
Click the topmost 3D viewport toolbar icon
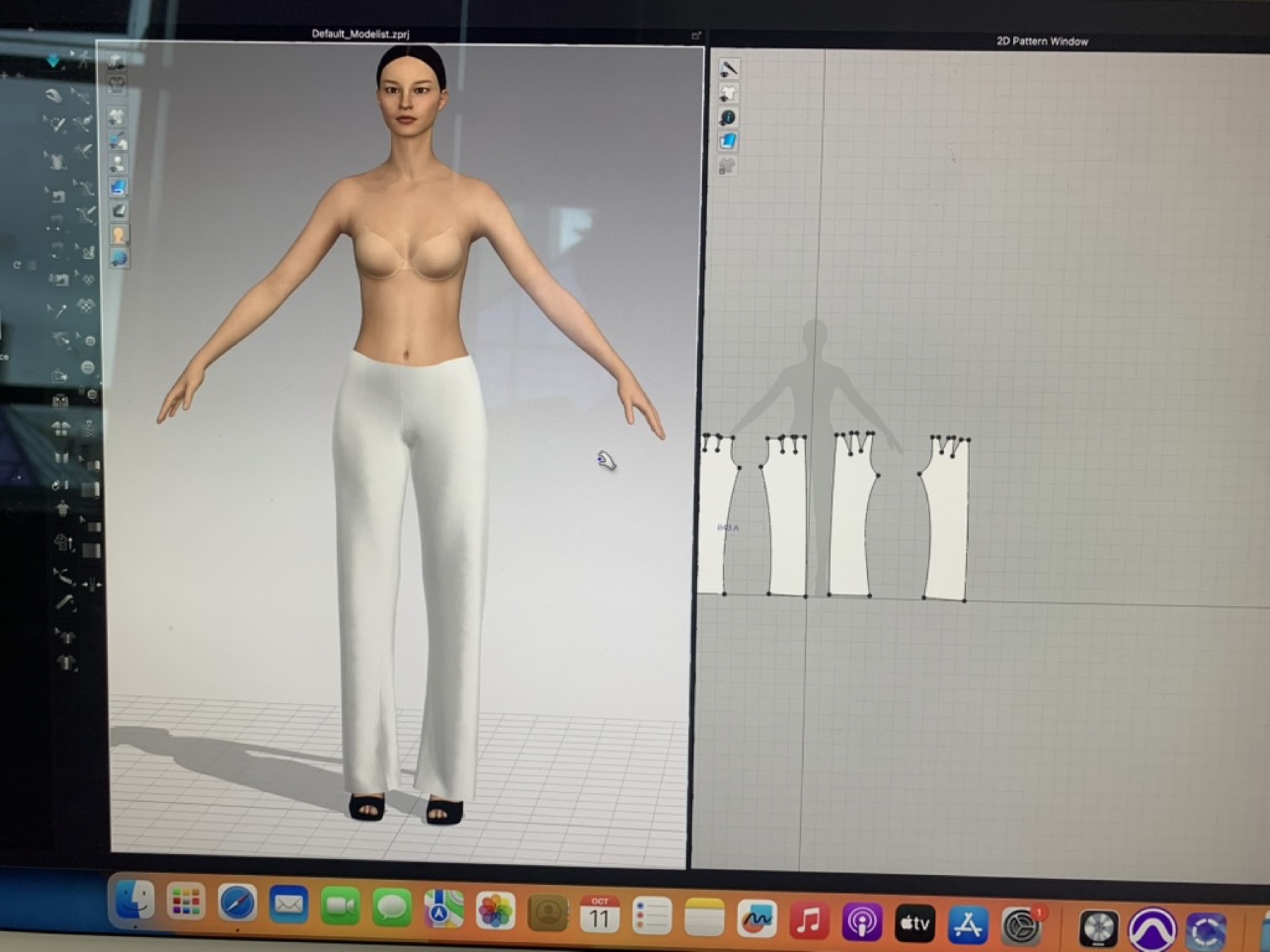[116, 62]
